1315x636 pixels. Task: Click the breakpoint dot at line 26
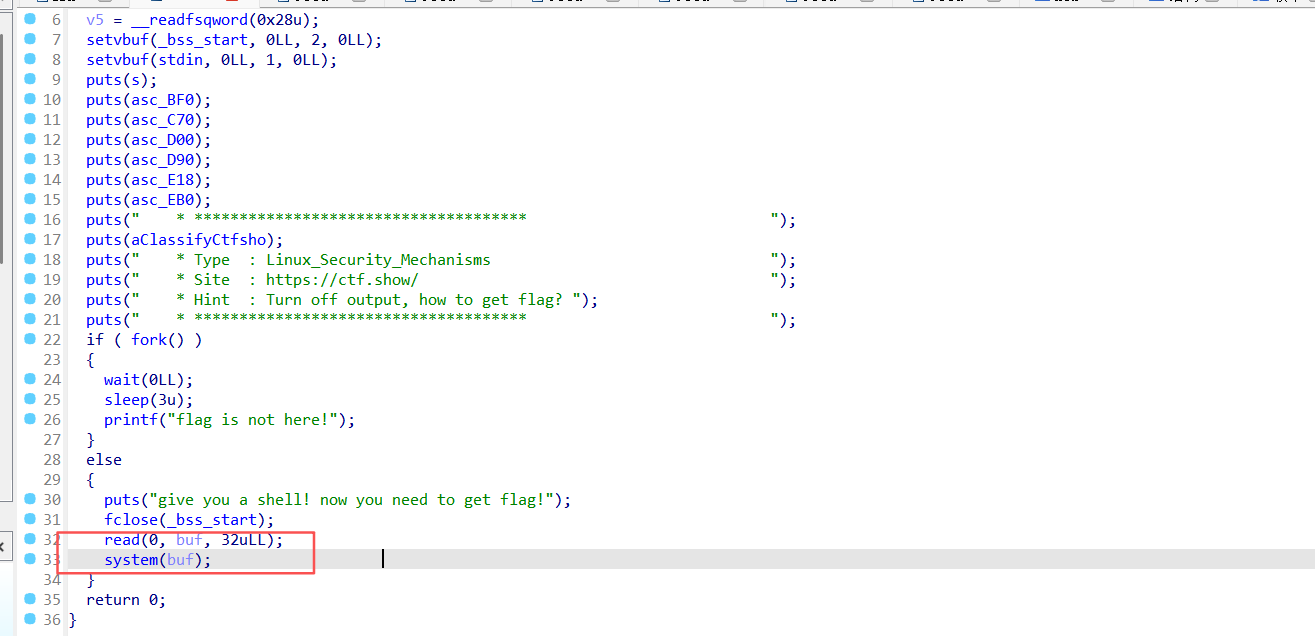[30, 419]
